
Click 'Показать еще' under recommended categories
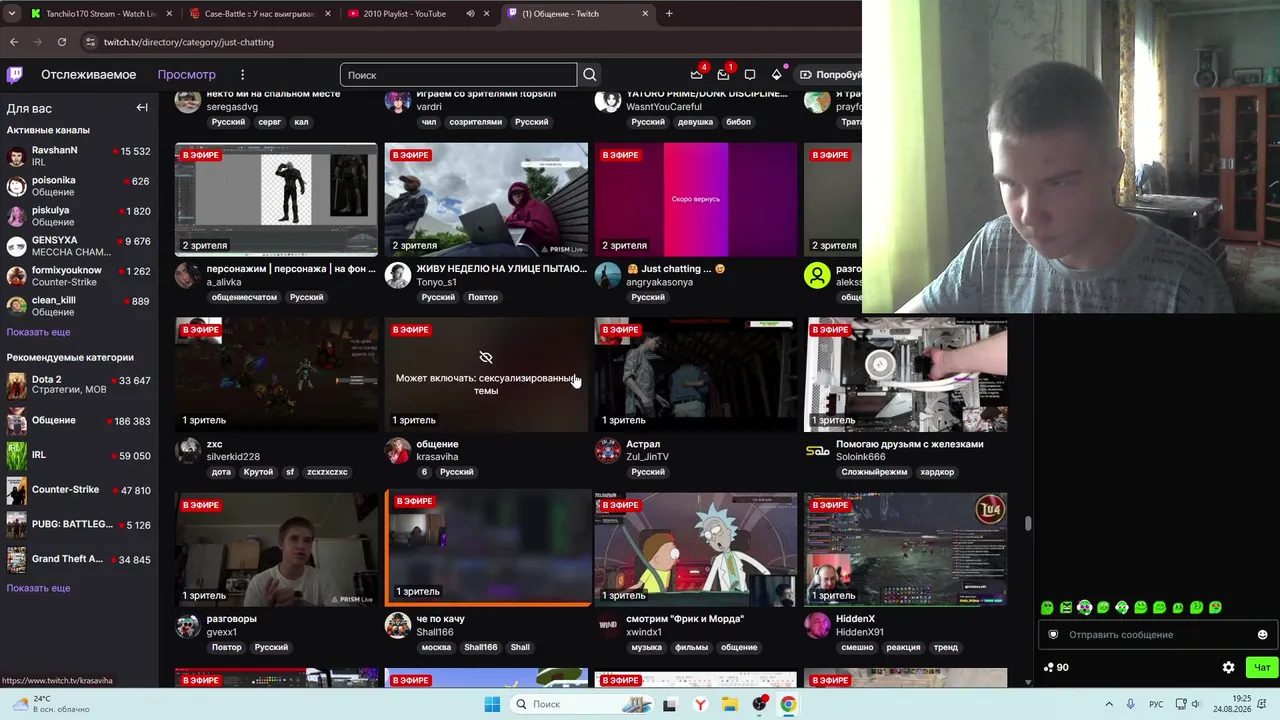point(38,588)
